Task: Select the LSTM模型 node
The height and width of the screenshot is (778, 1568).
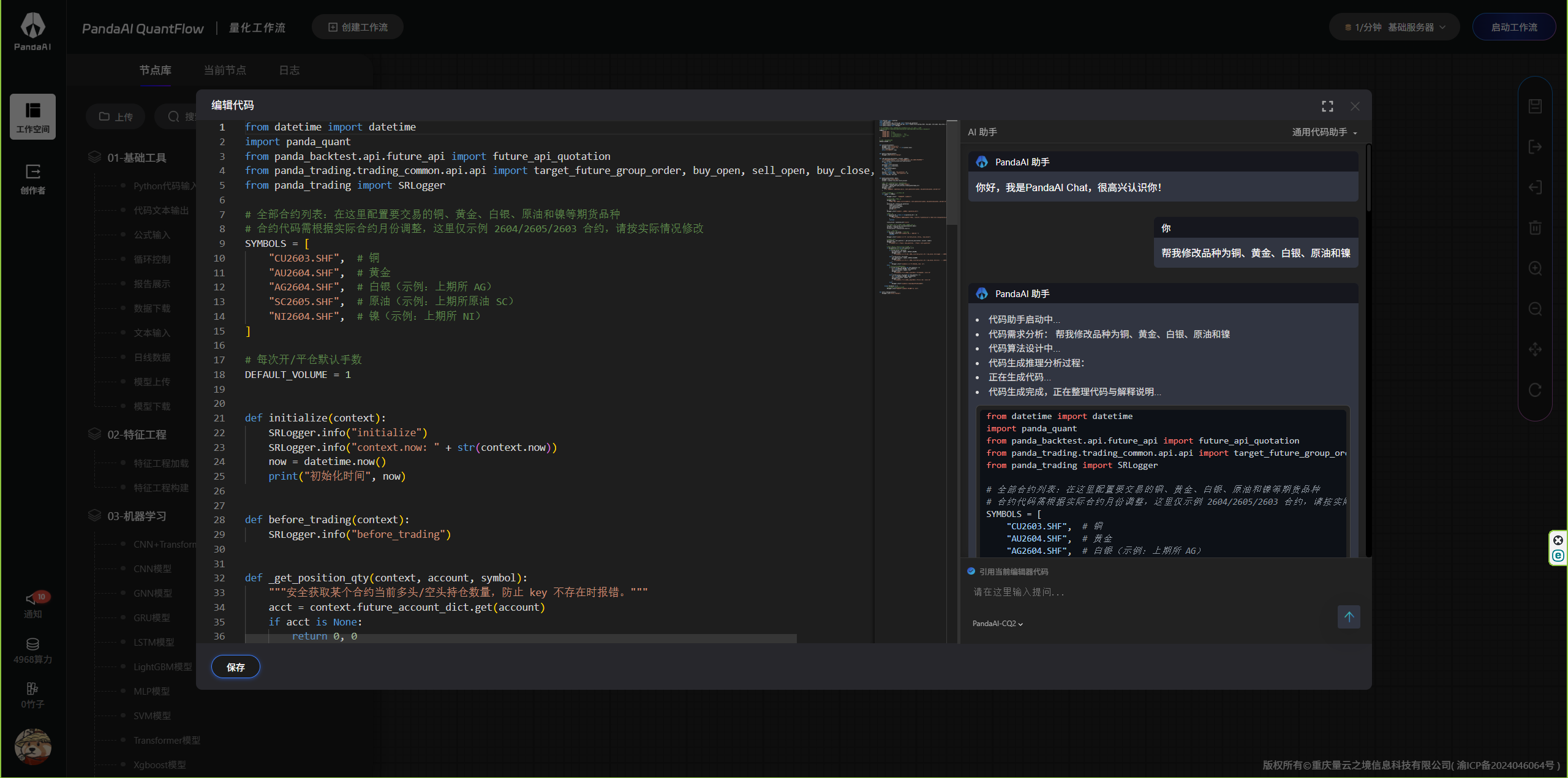Action: point(154,642)
